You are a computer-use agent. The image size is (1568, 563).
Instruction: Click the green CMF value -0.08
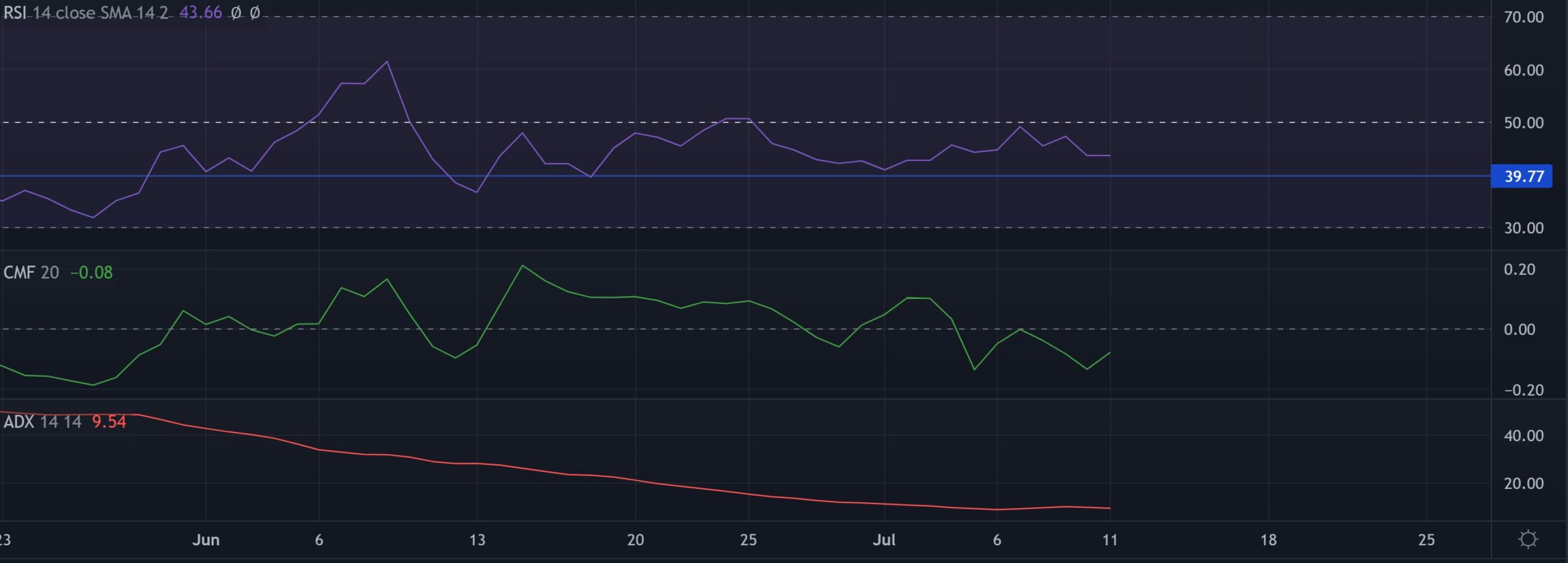coord(91,273)
